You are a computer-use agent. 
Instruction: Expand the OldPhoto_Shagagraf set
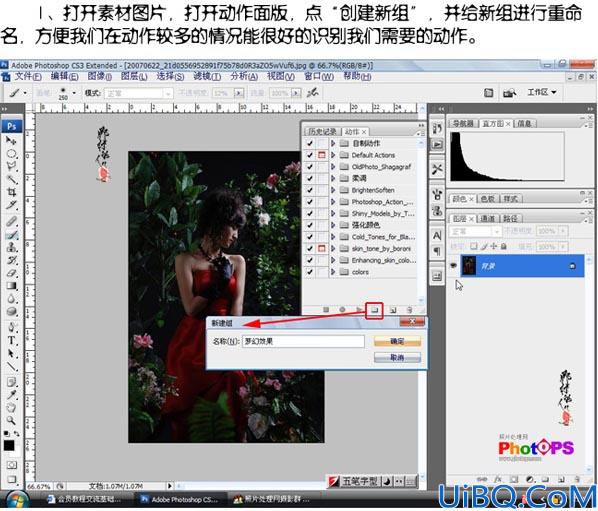click(x=333, y=167)
